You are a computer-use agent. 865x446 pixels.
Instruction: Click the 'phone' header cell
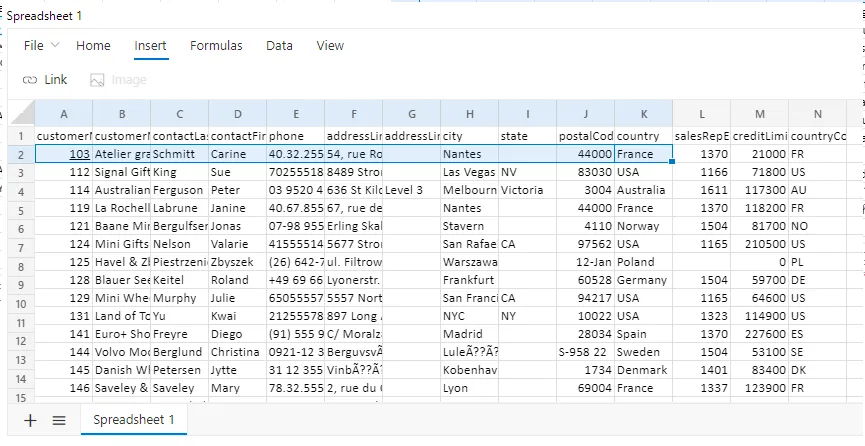pyautogui.click(x=296, y=136)
